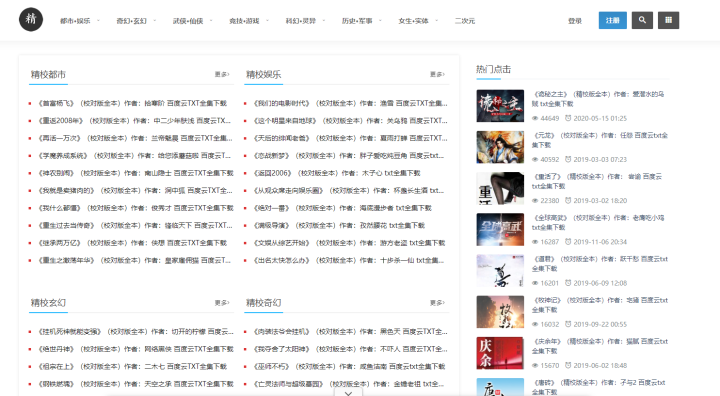Open the 《牧神记》 title in 热门点击
Viewport: 720px width, 396px height.
click(x=600, y=305)
